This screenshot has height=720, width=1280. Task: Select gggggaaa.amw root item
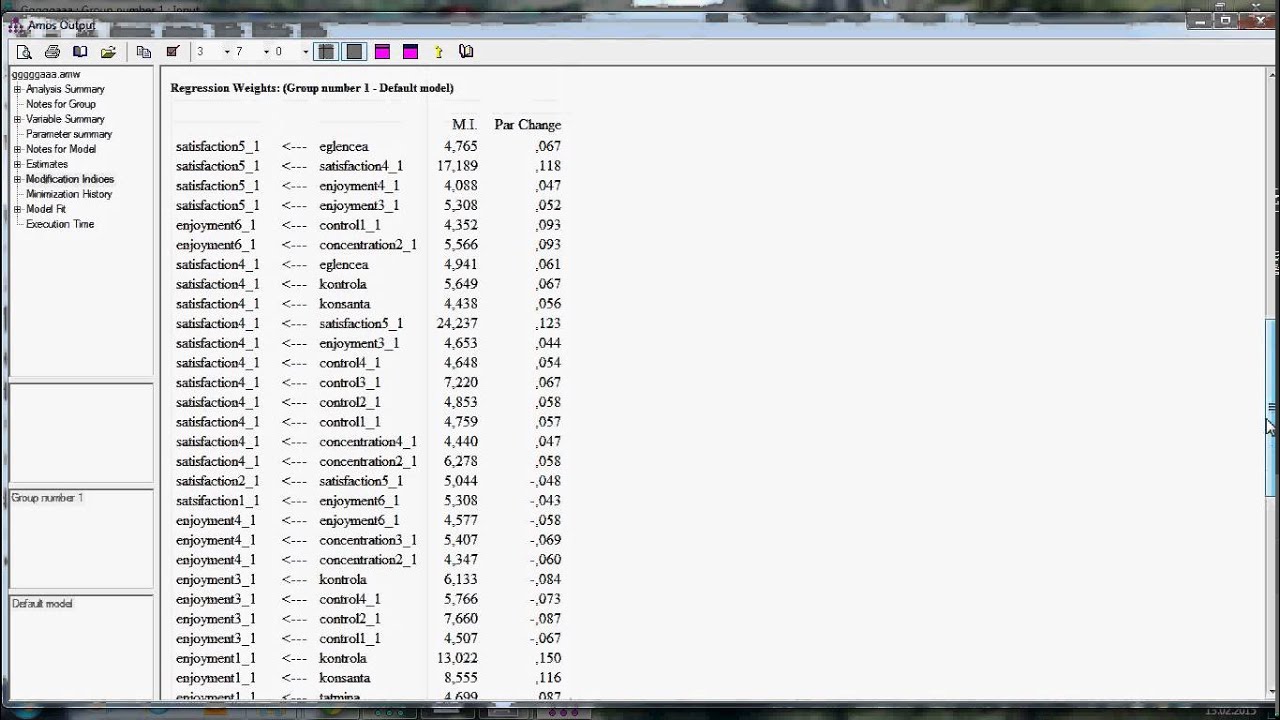[46, 74]
